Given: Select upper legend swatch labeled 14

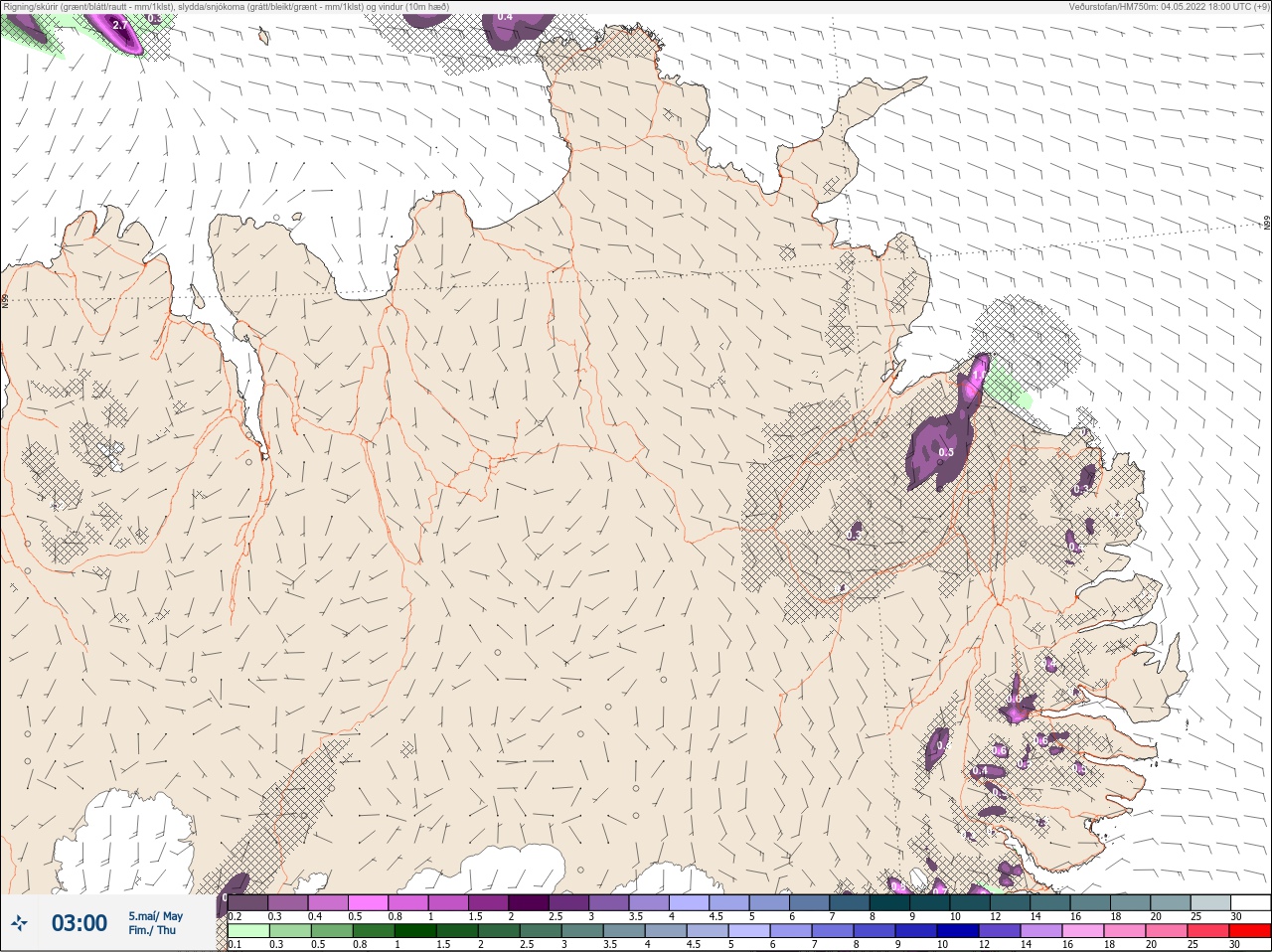Looking at the screenshot, I should click(x=1049, y=902).
